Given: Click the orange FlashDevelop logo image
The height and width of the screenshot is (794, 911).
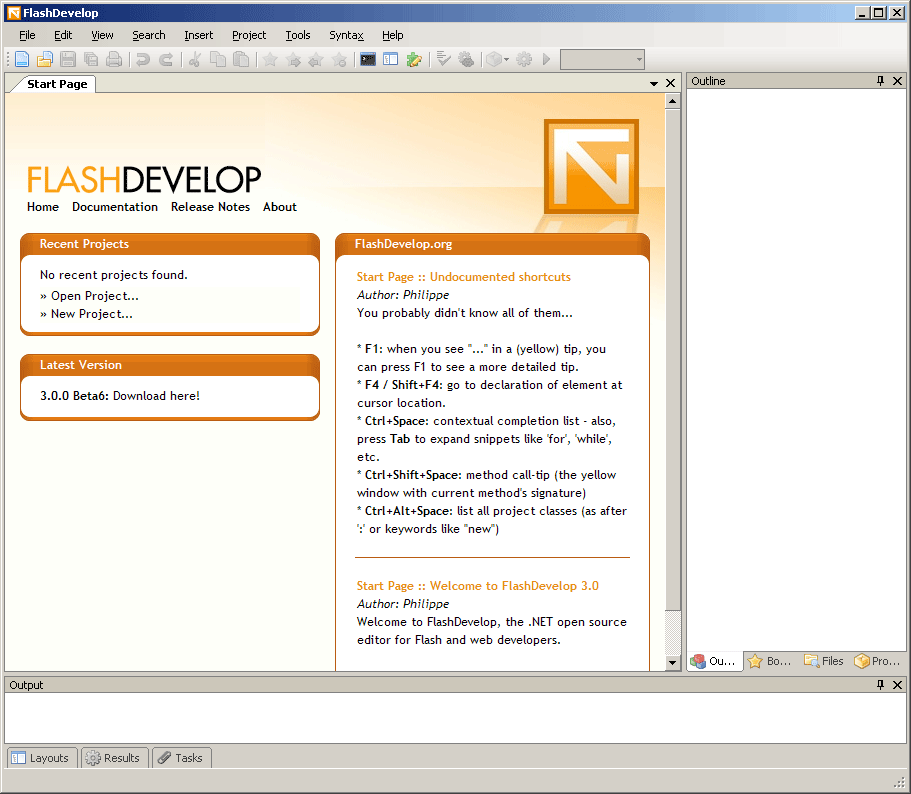Looking at the screenshot, I should click(x=591, y=167).
